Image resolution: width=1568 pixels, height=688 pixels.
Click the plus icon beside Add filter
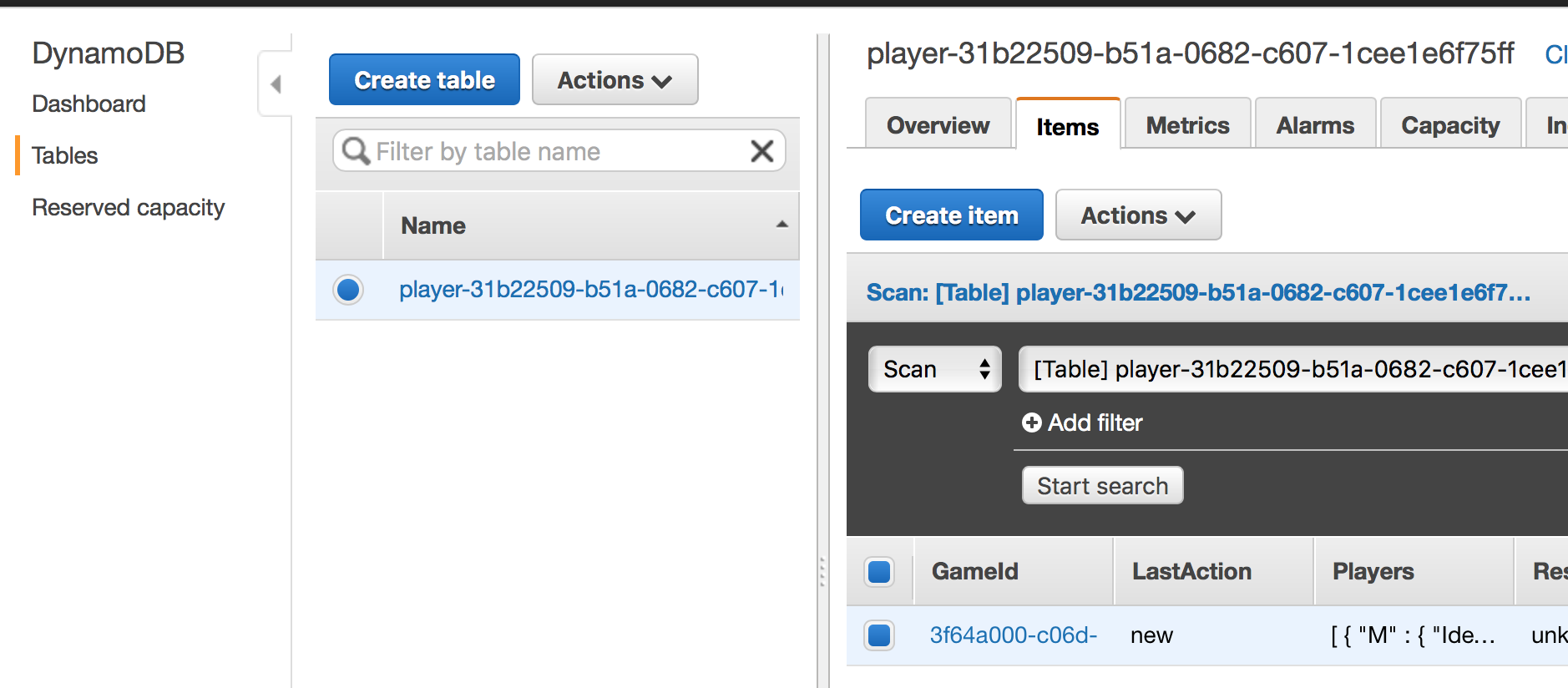pyautogui.click(x=1032, y=422)
